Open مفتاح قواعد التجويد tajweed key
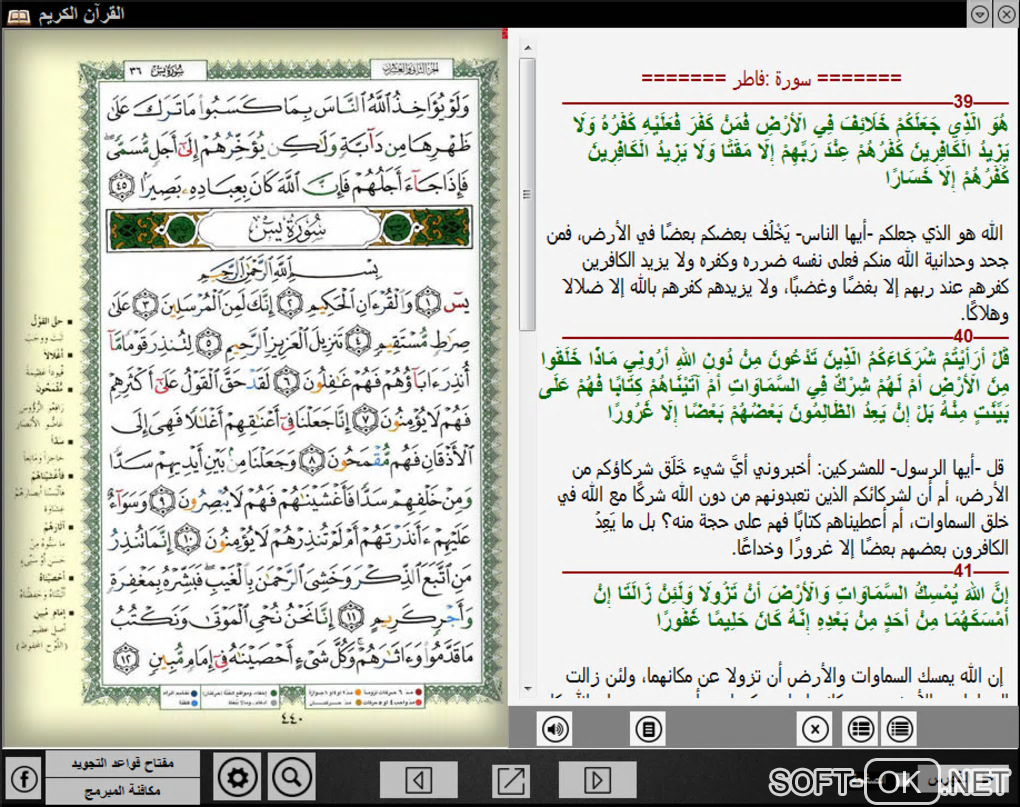1020x807 pixels. click(x=123, y=763)
